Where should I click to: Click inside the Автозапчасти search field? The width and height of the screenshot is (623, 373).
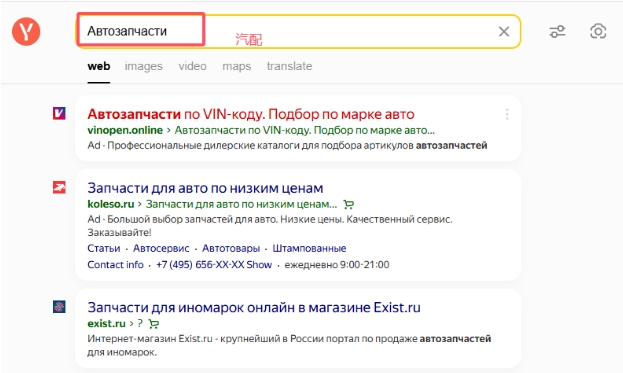pyautogui.click(x=298, y=31)
